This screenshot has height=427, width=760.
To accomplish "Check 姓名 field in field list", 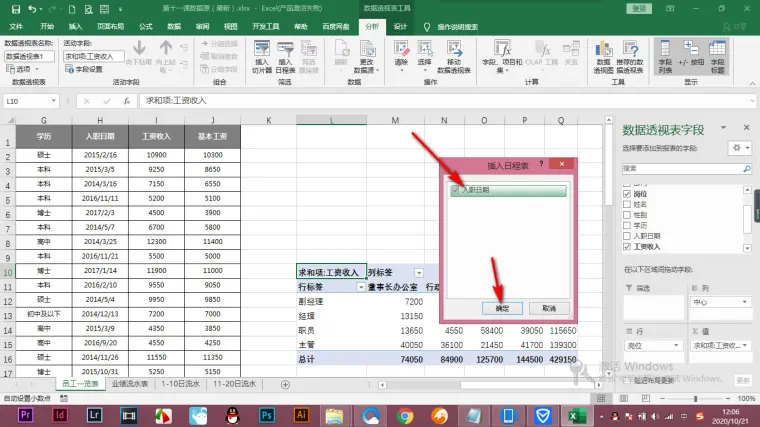I will 627,205.
